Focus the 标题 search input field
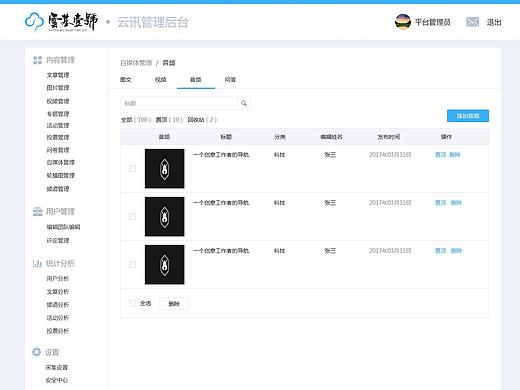 179,103
